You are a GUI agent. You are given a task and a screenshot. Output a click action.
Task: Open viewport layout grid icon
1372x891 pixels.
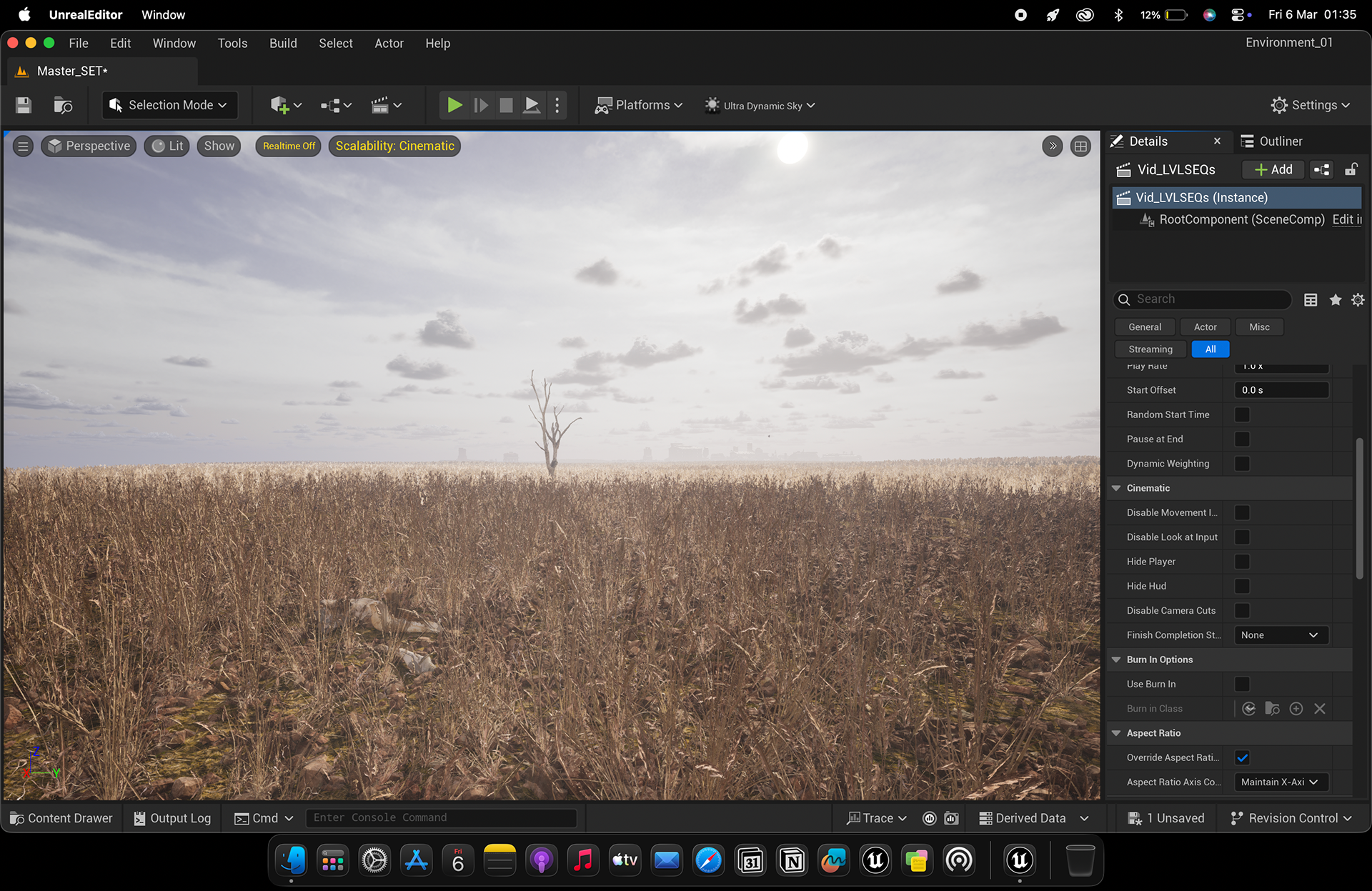click(1080, 146)
